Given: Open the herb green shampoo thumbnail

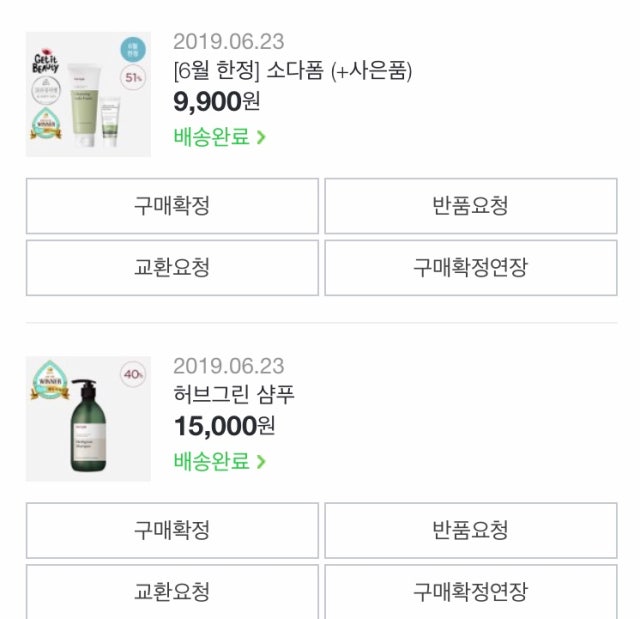Looking at the screenshot, I should click(x=88, y=419).
